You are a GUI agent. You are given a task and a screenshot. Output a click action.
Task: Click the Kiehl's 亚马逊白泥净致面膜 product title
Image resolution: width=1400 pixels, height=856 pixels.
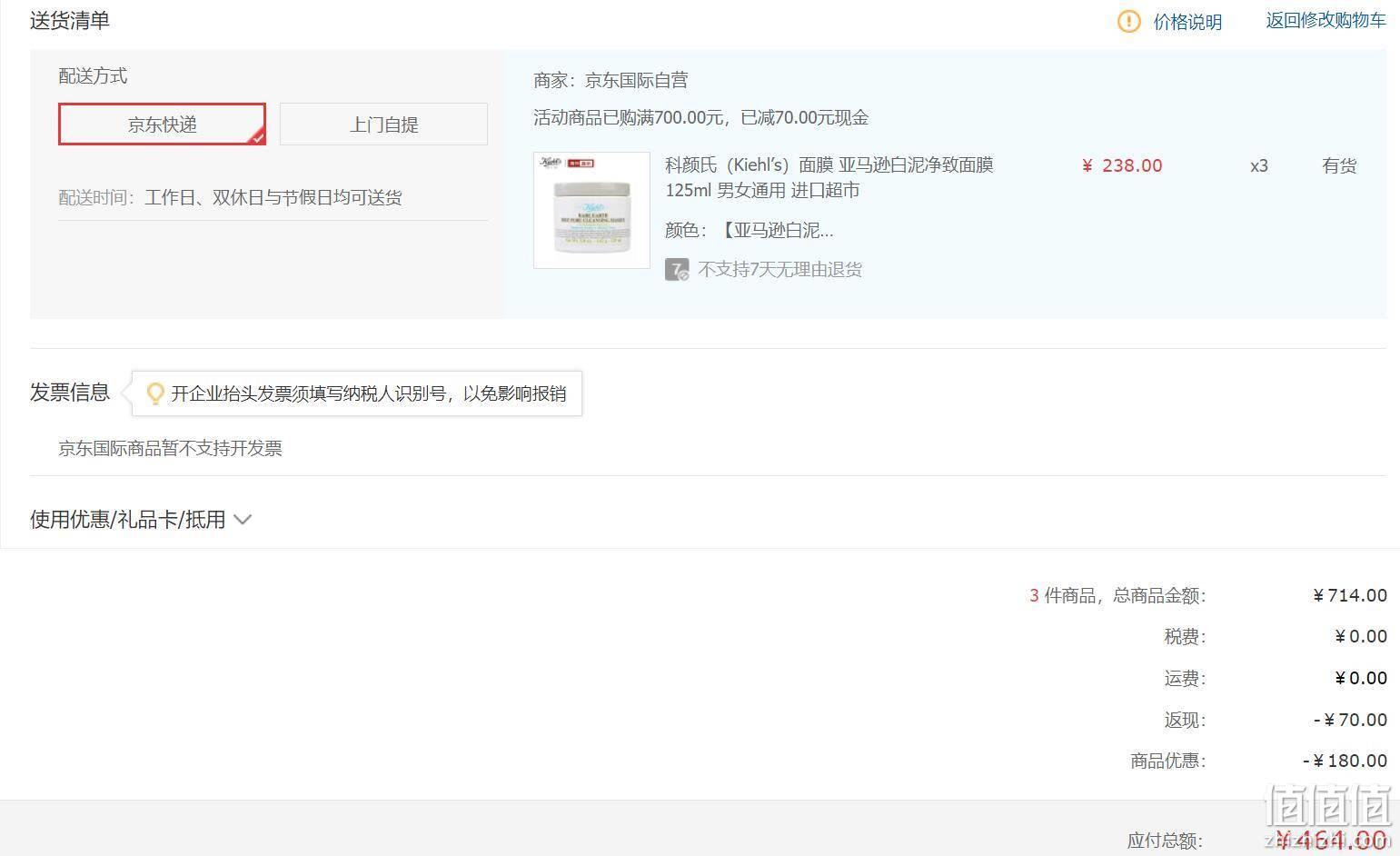829,177
